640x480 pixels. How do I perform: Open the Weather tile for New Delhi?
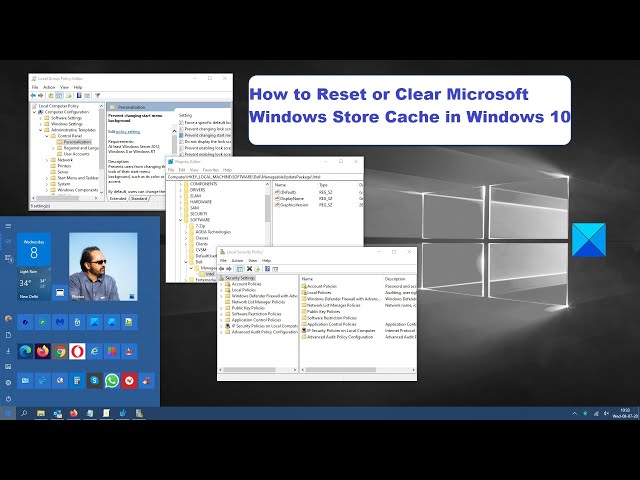34,284
